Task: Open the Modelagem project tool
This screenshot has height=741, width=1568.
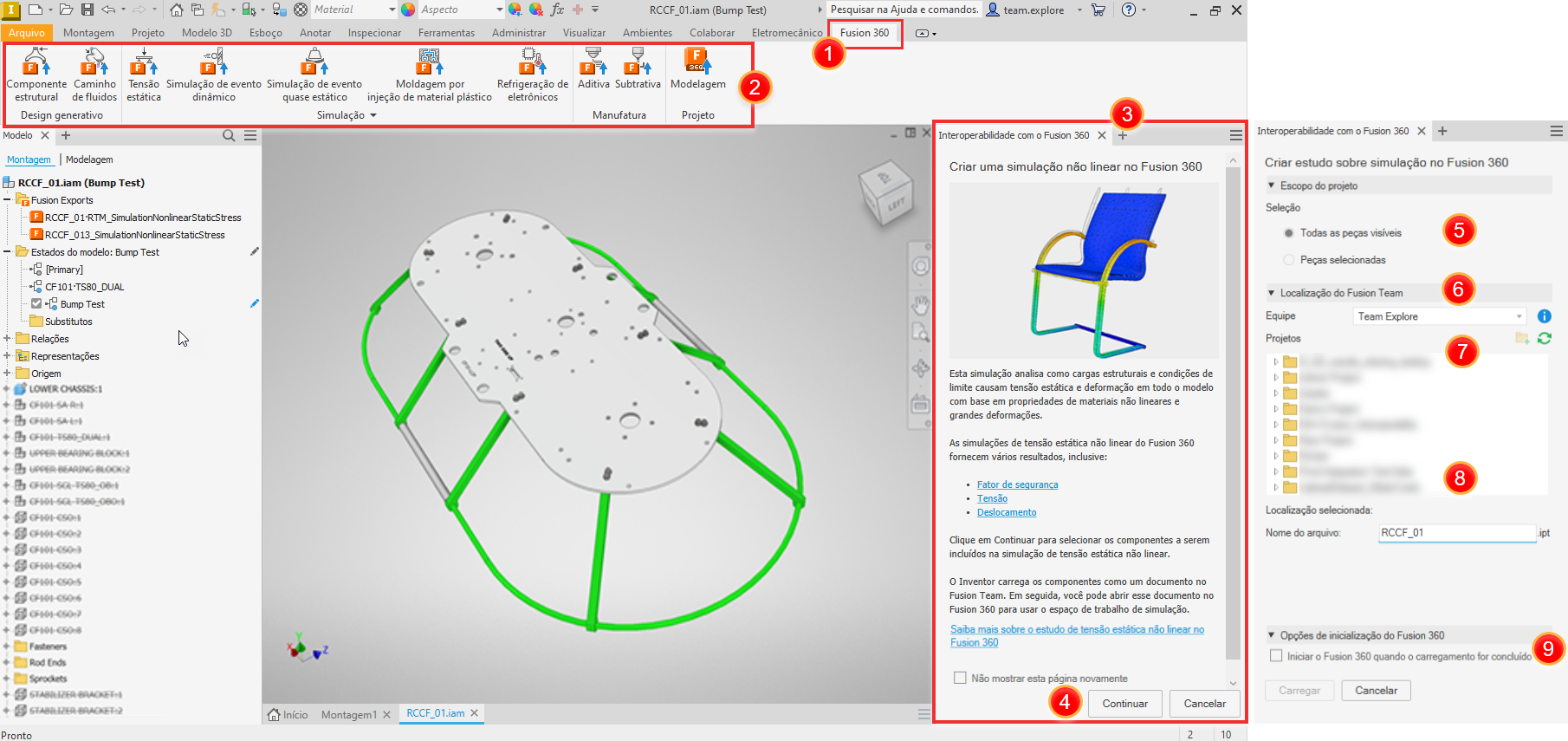Action: 698,69
